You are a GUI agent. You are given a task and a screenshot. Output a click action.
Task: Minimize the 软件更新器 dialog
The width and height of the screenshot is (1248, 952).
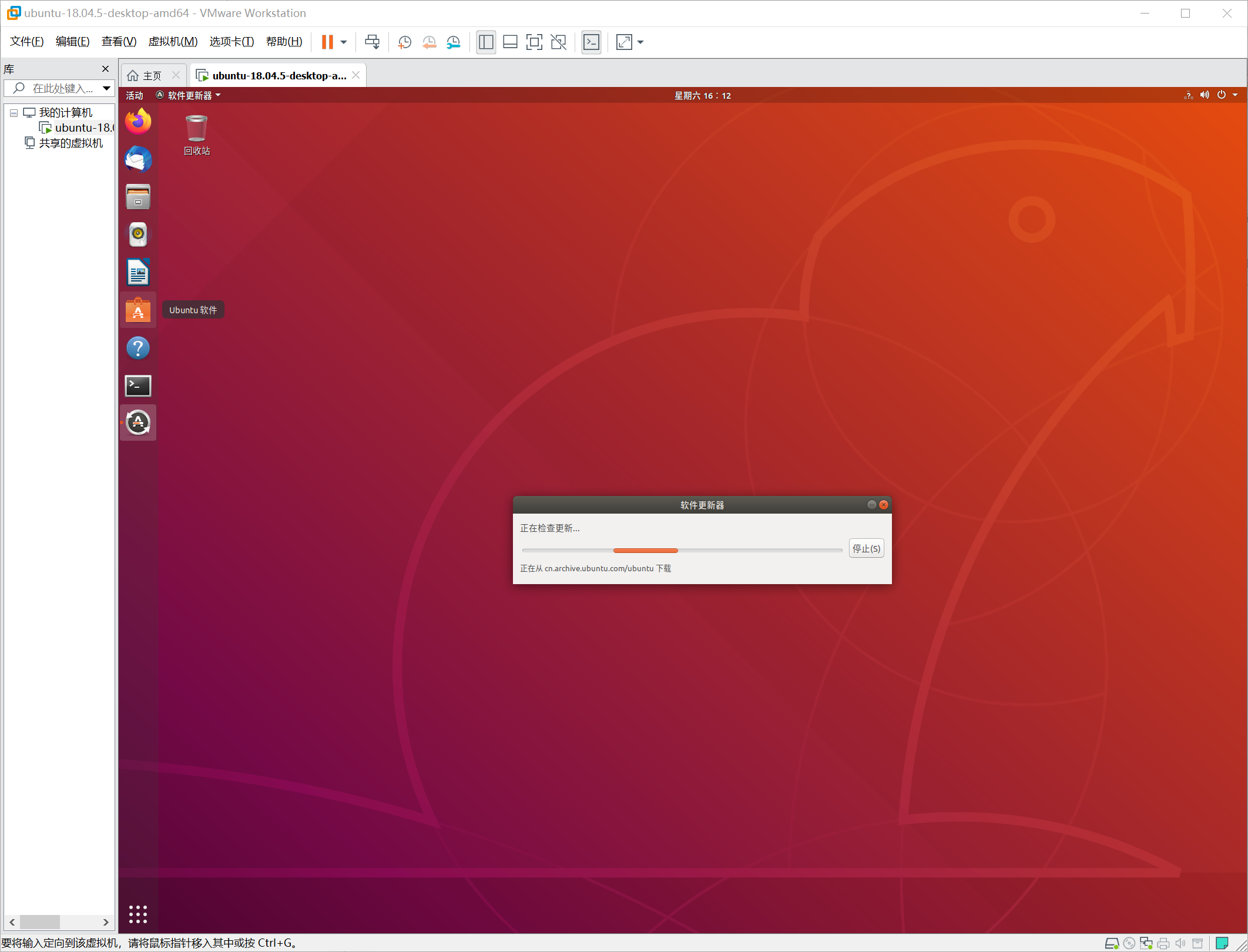coord(871,505)
